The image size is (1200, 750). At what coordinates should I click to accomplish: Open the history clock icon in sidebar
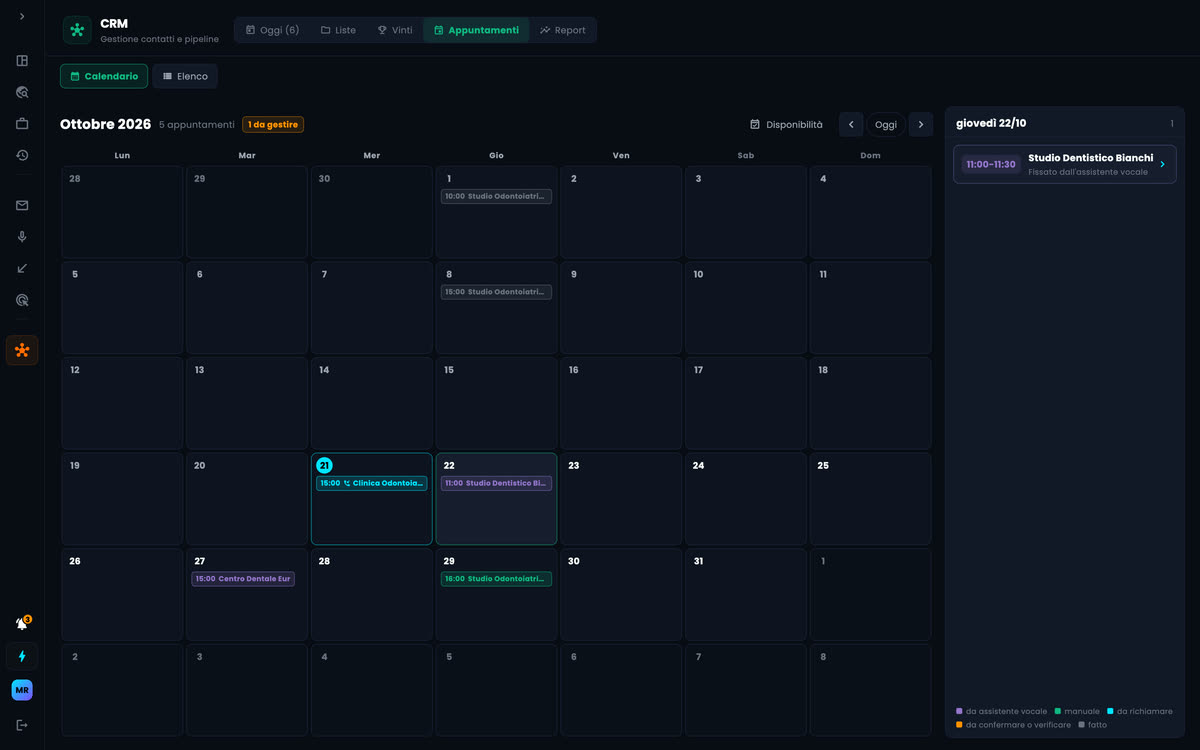click(22, 155)
